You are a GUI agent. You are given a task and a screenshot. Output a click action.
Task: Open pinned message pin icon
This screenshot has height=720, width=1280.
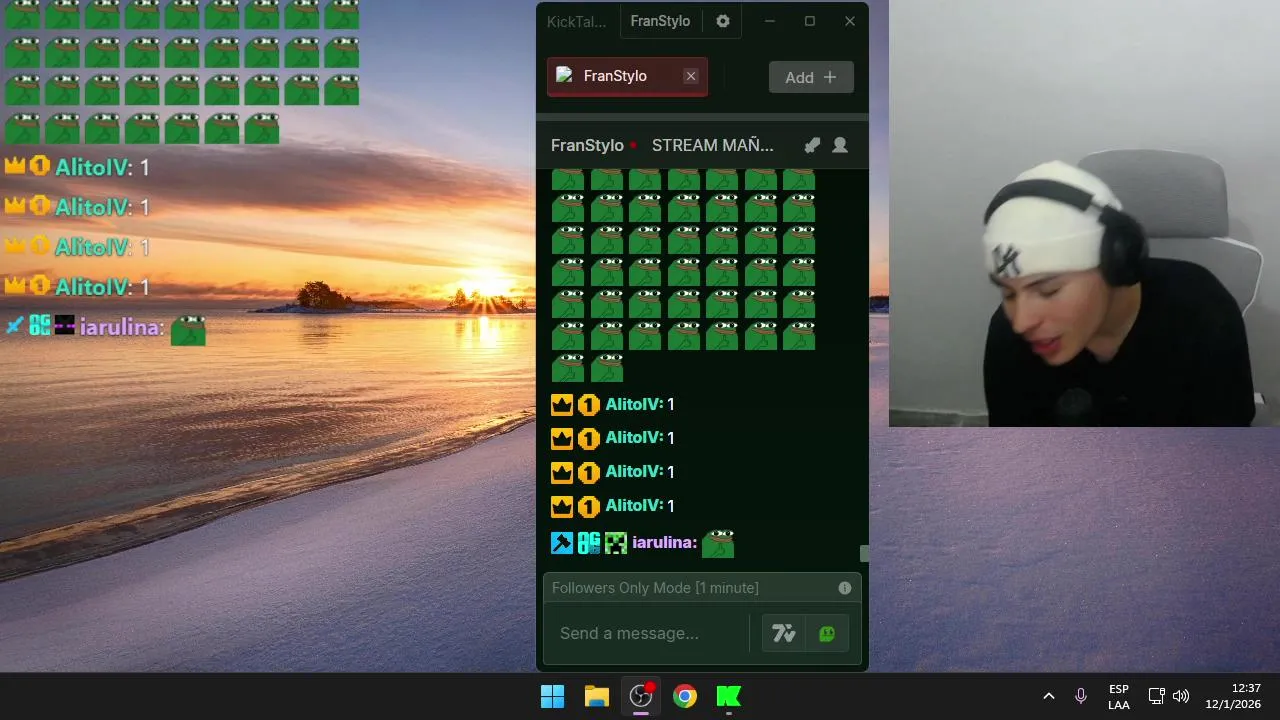[812, 145]
